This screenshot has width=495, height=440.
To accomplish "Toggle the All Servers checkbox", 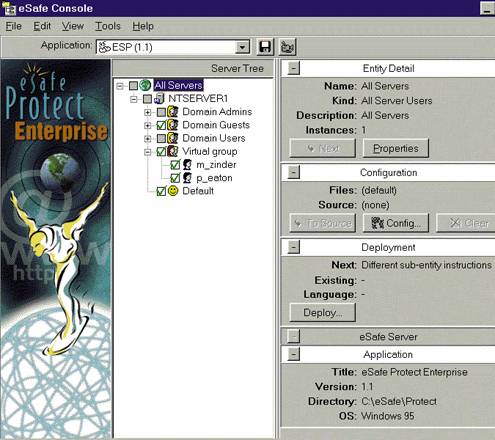I will coord(133,86).
